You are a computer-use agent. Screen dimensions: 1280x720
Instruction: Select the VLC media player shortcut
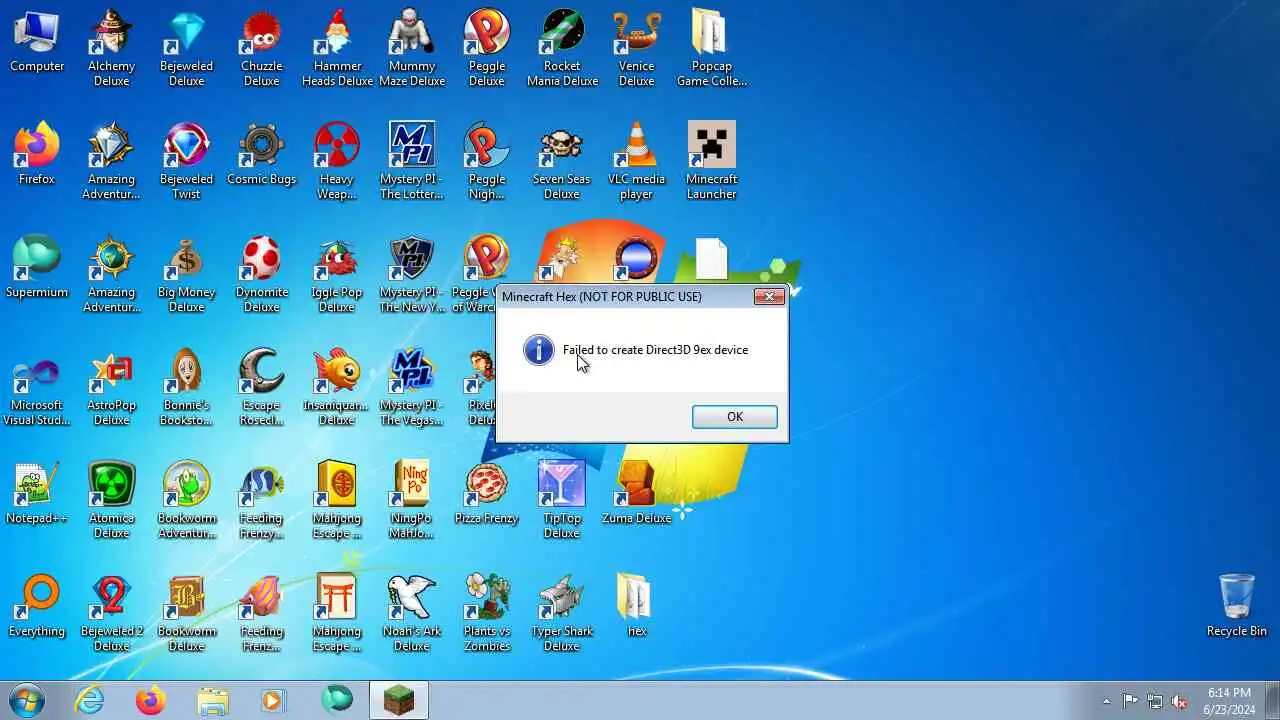(x=637, y=161)
